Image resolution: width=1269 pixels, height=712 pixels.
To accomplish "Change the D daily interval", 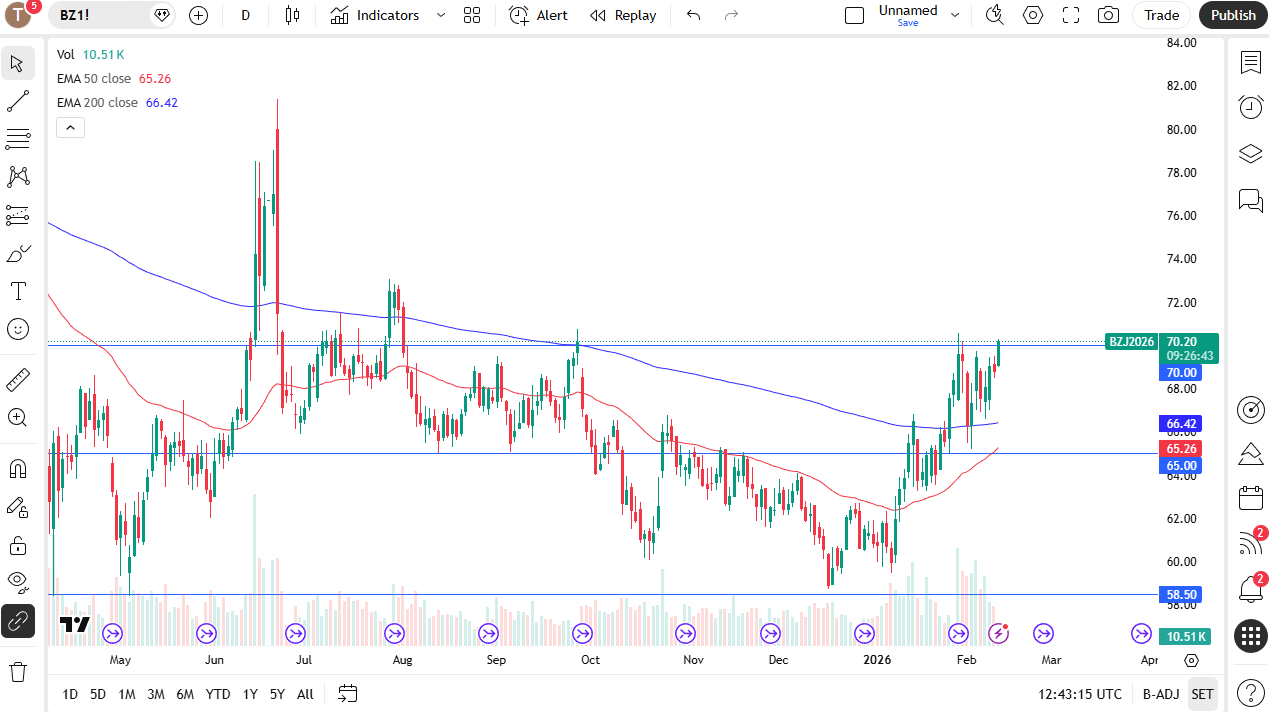I will (x=246, y=15).
